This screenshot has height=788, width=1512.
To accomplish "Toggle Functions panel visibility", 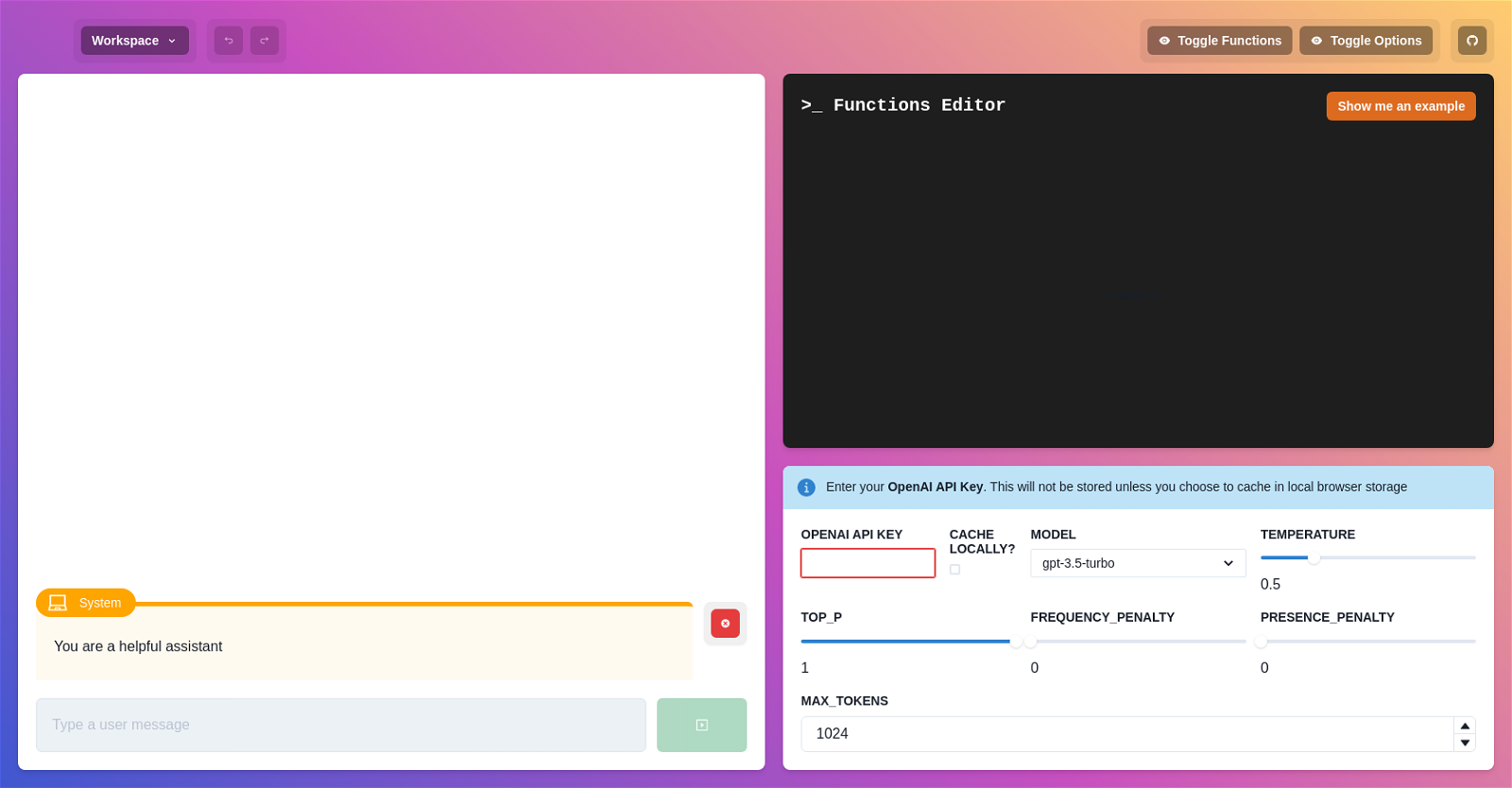I will (1219, 41).
